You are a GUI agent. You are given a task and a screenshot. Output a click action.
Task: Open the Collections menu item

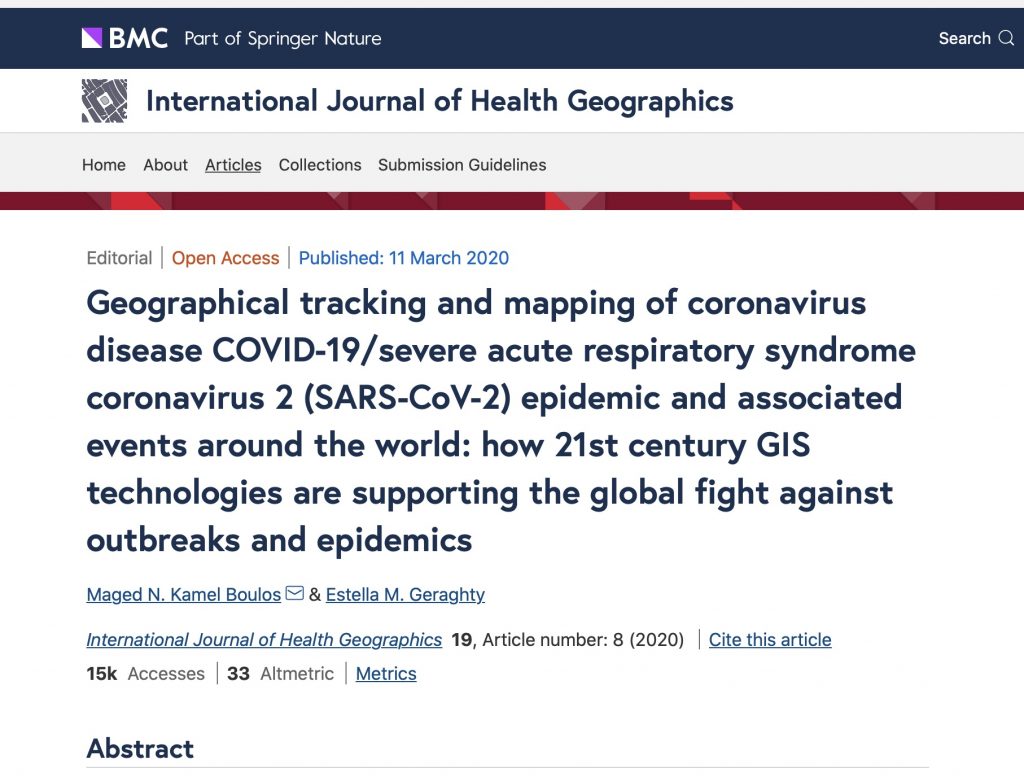(x=320, y=165)
